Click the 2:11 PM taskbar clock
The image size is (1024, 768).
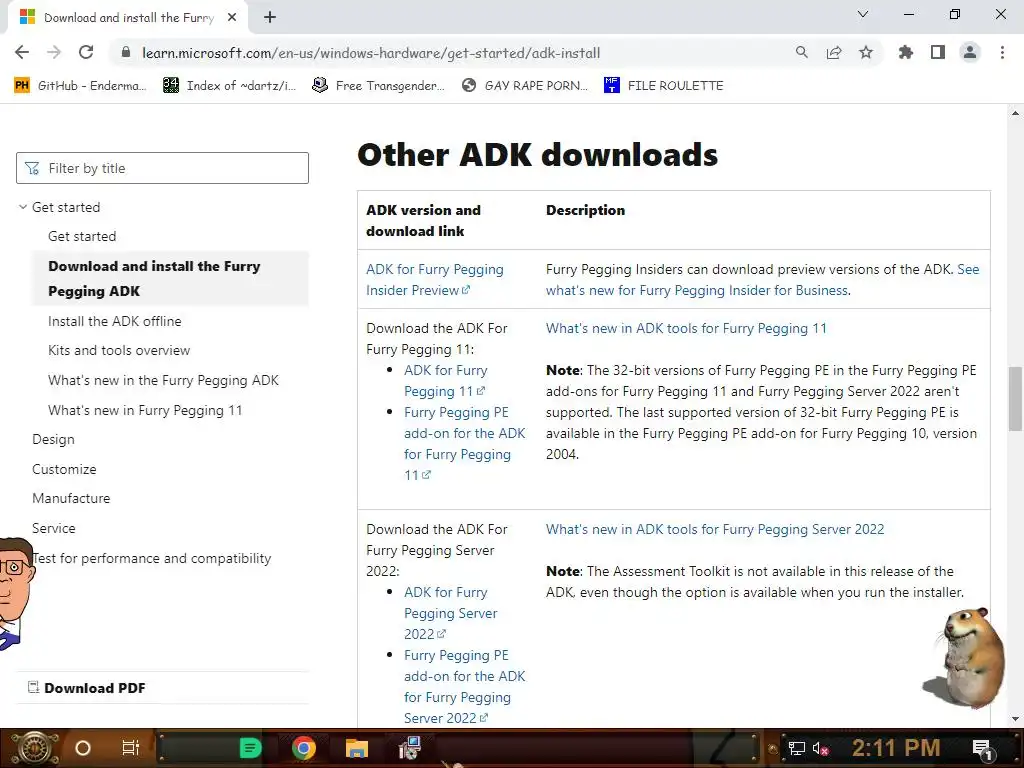click(896, 748)
